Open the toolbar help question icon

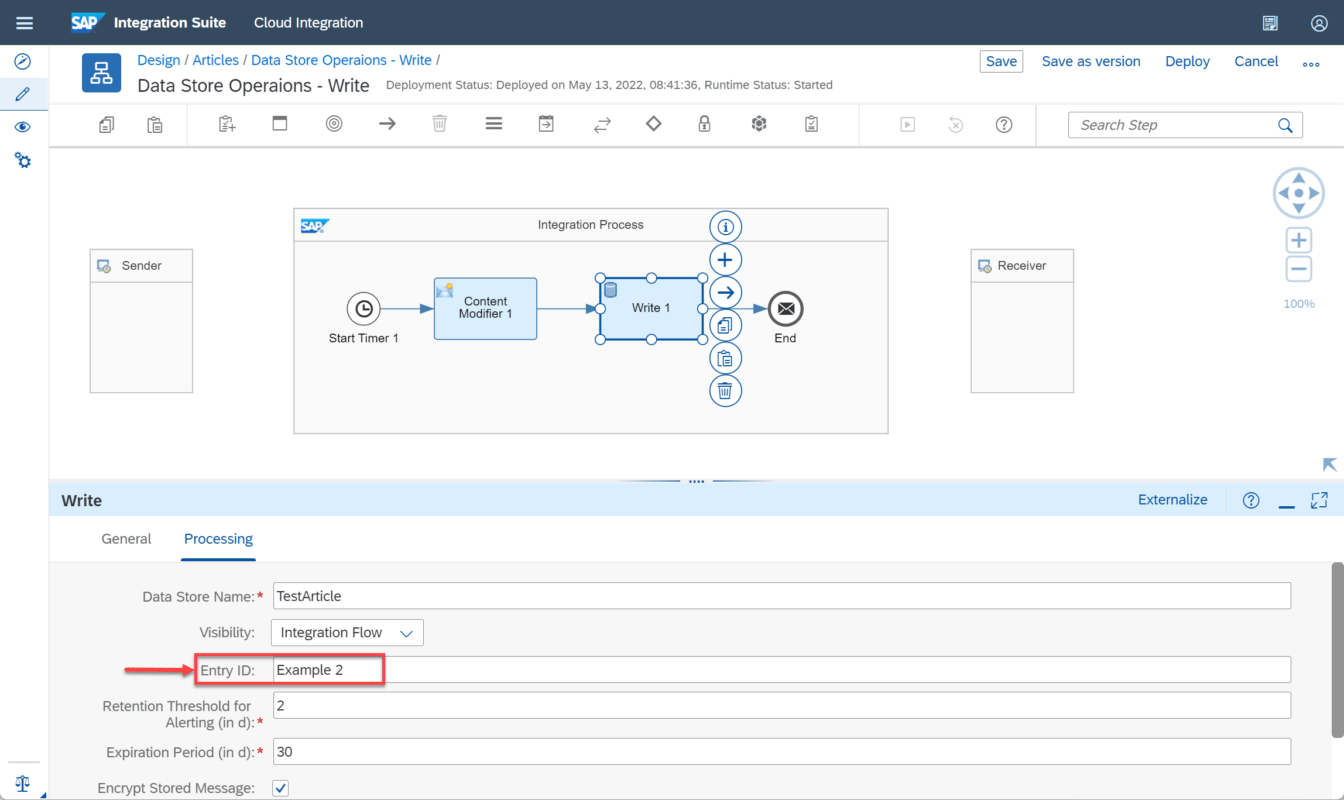1004,125
